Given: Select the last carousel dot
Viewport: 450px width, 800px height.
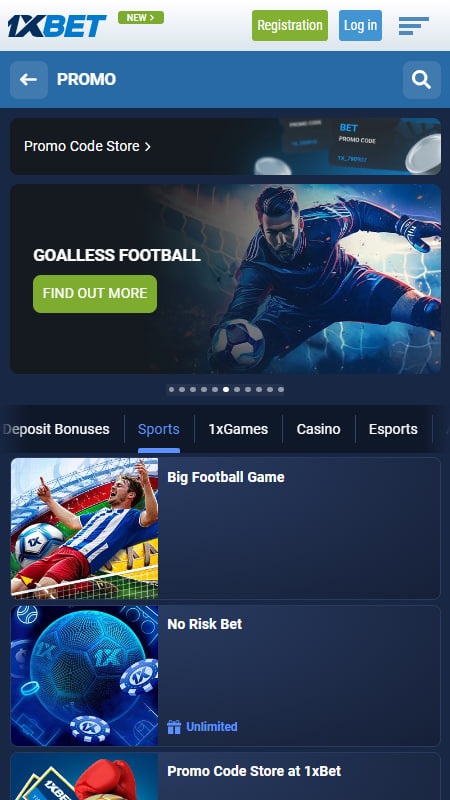Looking at the screenshot, I should [x=281, y=390].
